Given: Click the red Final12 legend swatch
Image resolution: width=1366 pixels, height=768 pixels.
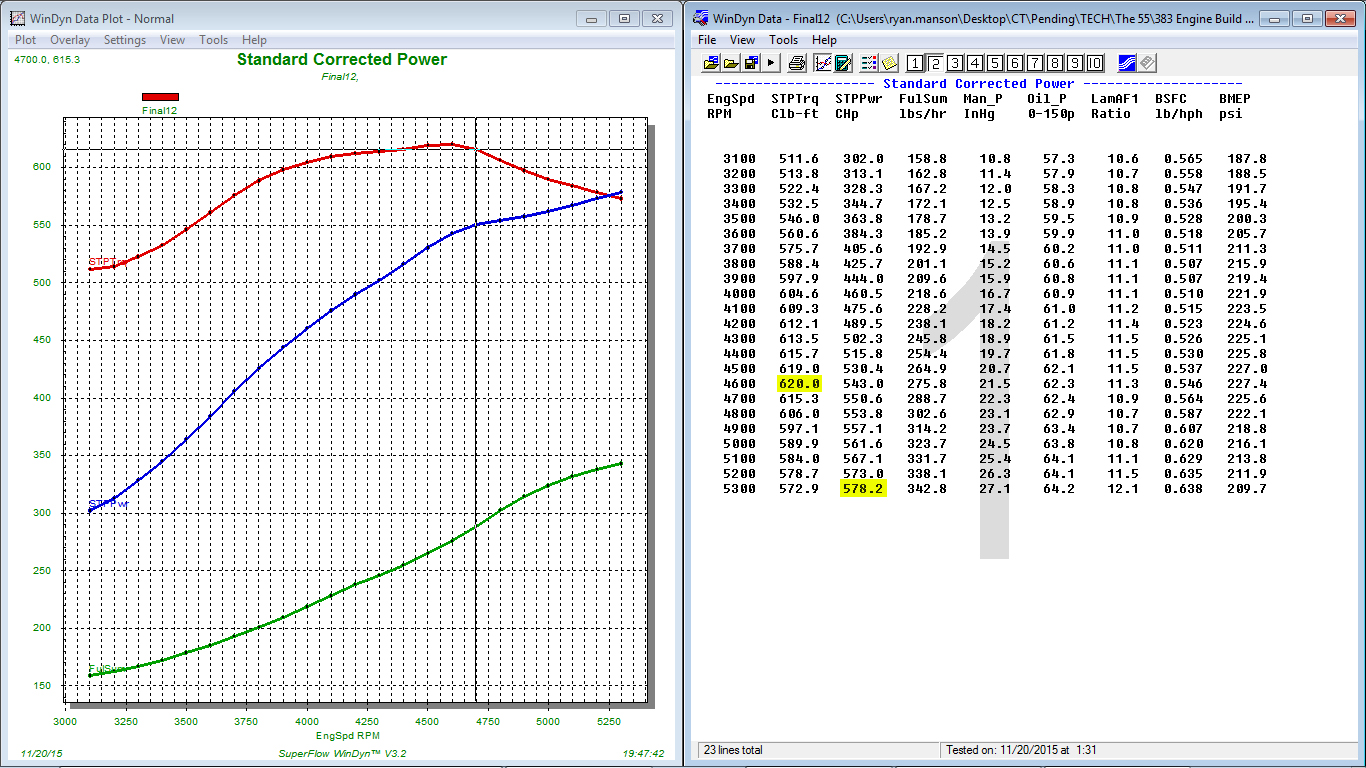Looking at the screenshot, I should [160, 97].
